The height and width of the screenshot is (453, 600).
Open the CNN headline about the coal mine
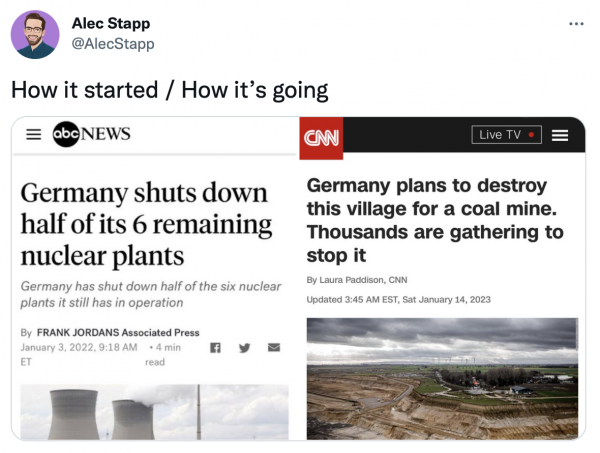(434, 220)
